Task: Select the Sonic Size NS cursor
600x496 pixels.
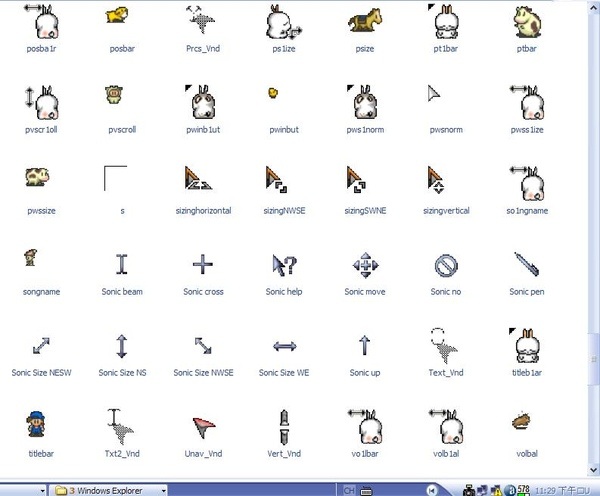Action: 122,346
